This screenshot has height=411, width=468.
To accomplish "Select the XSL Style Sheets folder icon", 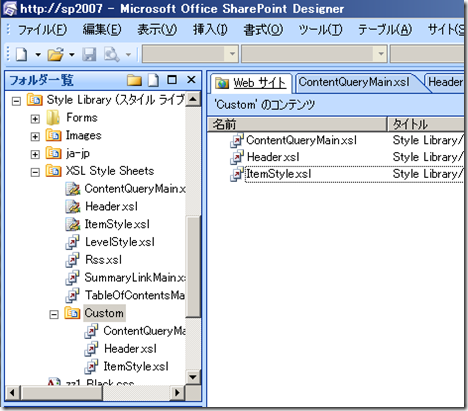I will pos(53,171).
